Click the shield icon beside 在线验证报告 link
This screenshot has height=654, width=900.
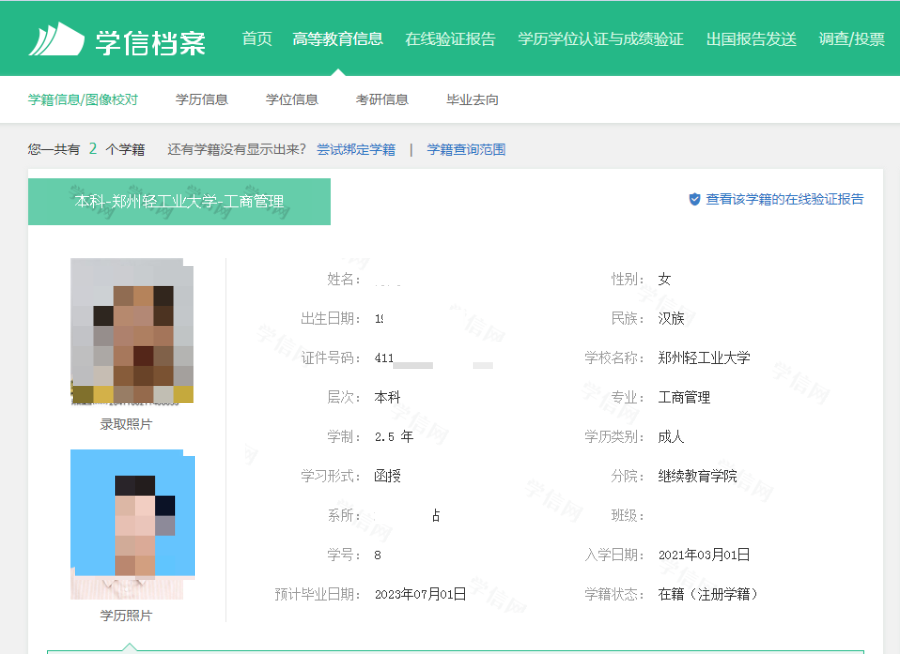[695, 199]
